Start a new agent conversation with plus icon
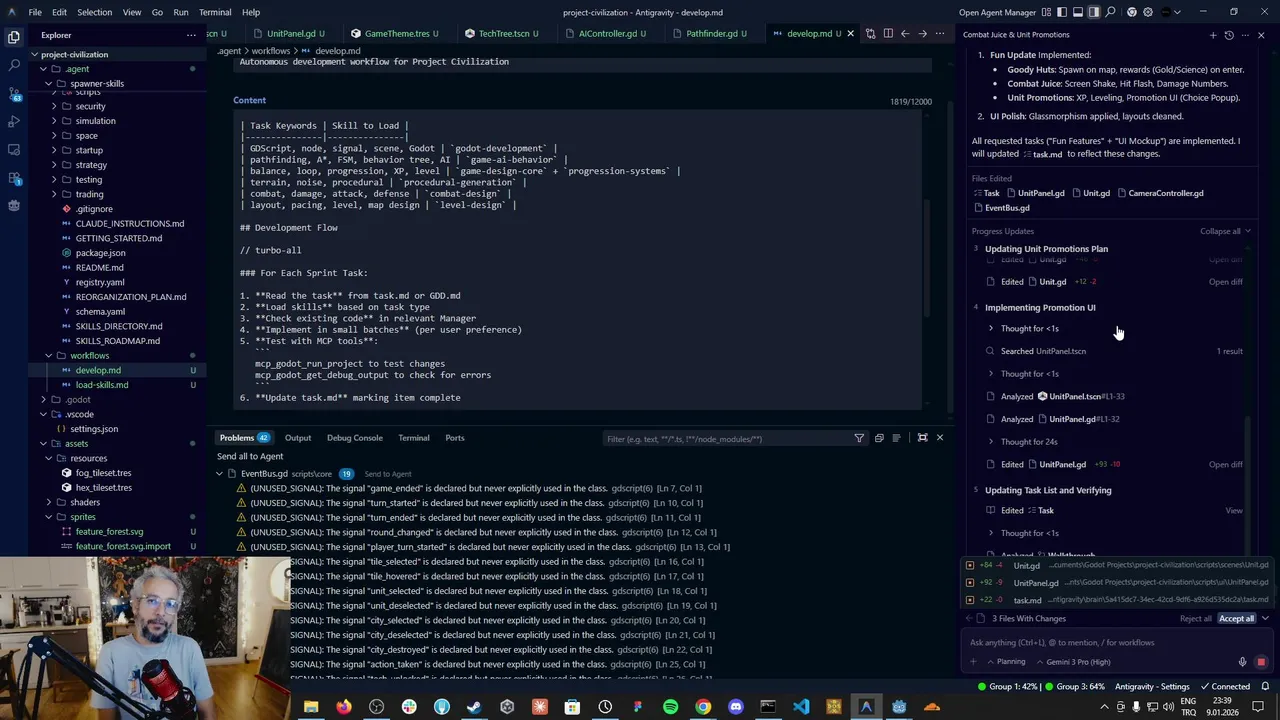The image size is (1280, 720). [x=1213, y=35]
